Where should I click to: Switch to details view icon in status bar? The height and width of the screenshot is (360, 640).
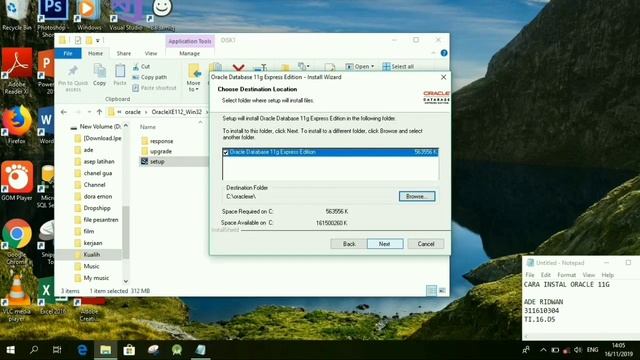click(431, 291)
